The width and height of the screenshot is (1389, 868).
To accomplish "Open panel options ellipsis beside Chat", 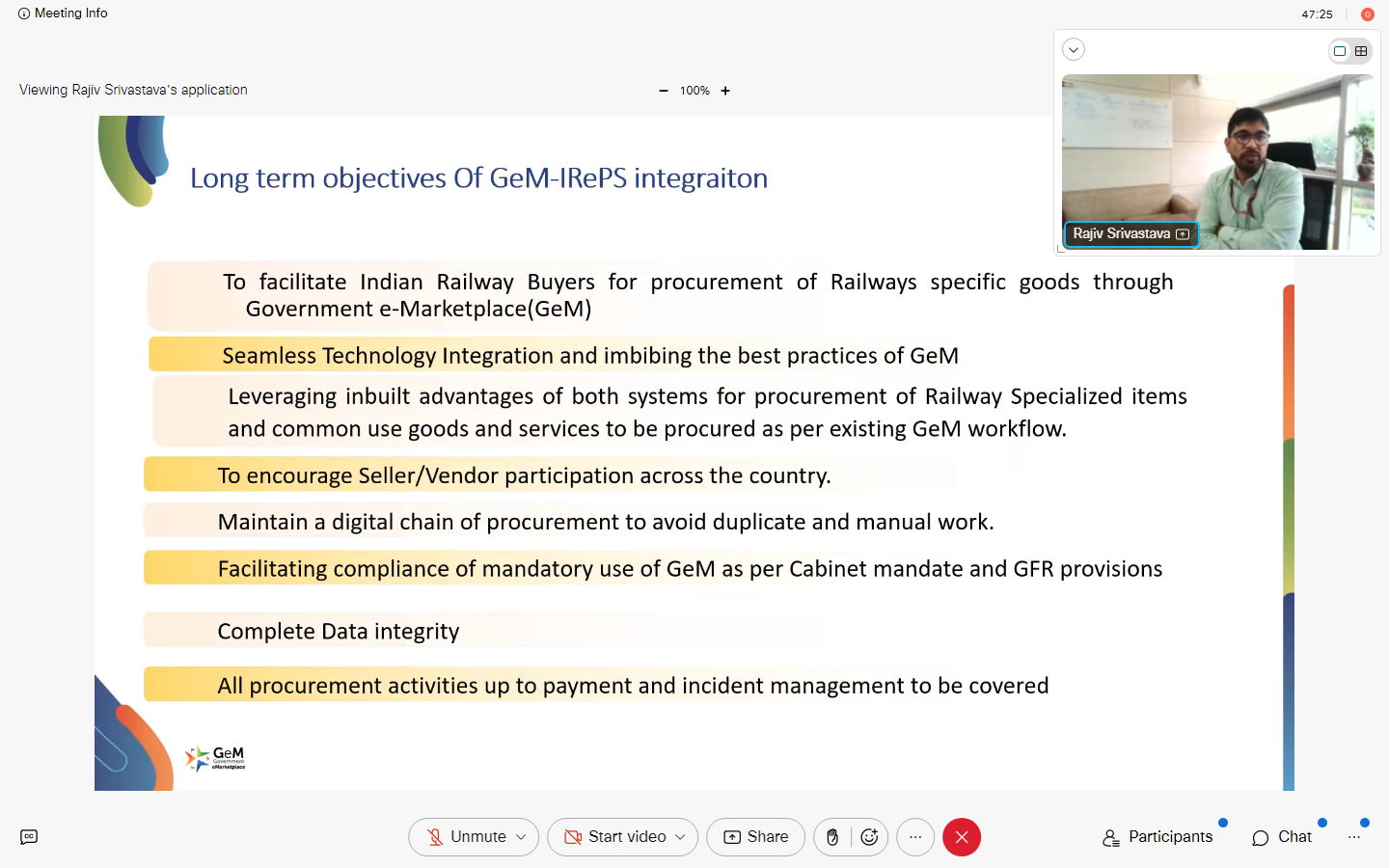I will (1354, 837).
